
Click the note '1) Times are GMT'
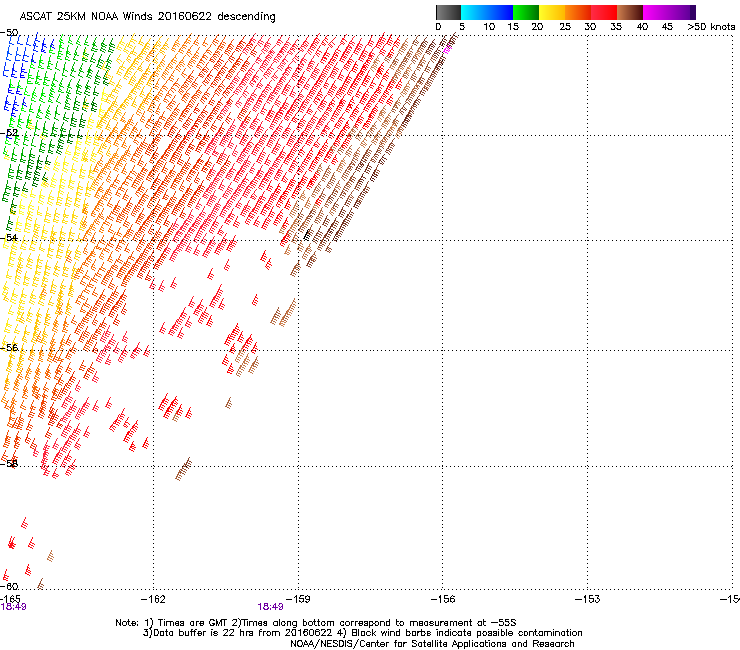[186, 623]
